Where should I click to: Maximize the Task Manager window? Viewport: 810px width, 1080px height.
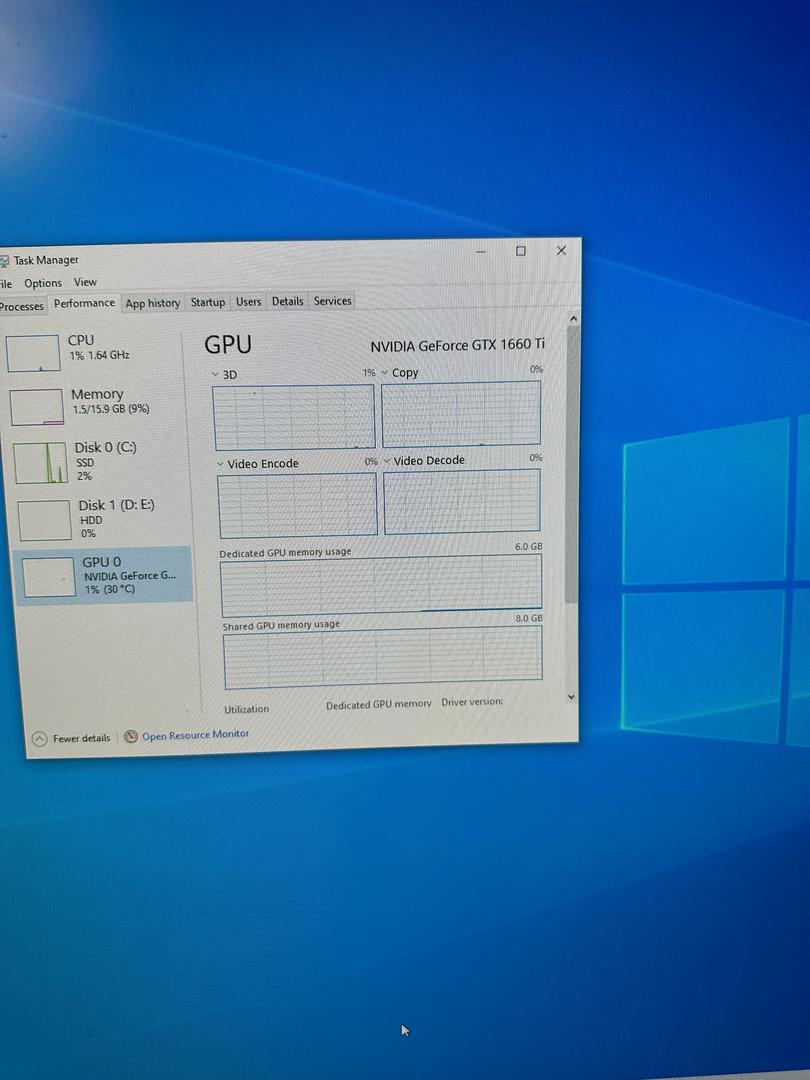[520, 251]
